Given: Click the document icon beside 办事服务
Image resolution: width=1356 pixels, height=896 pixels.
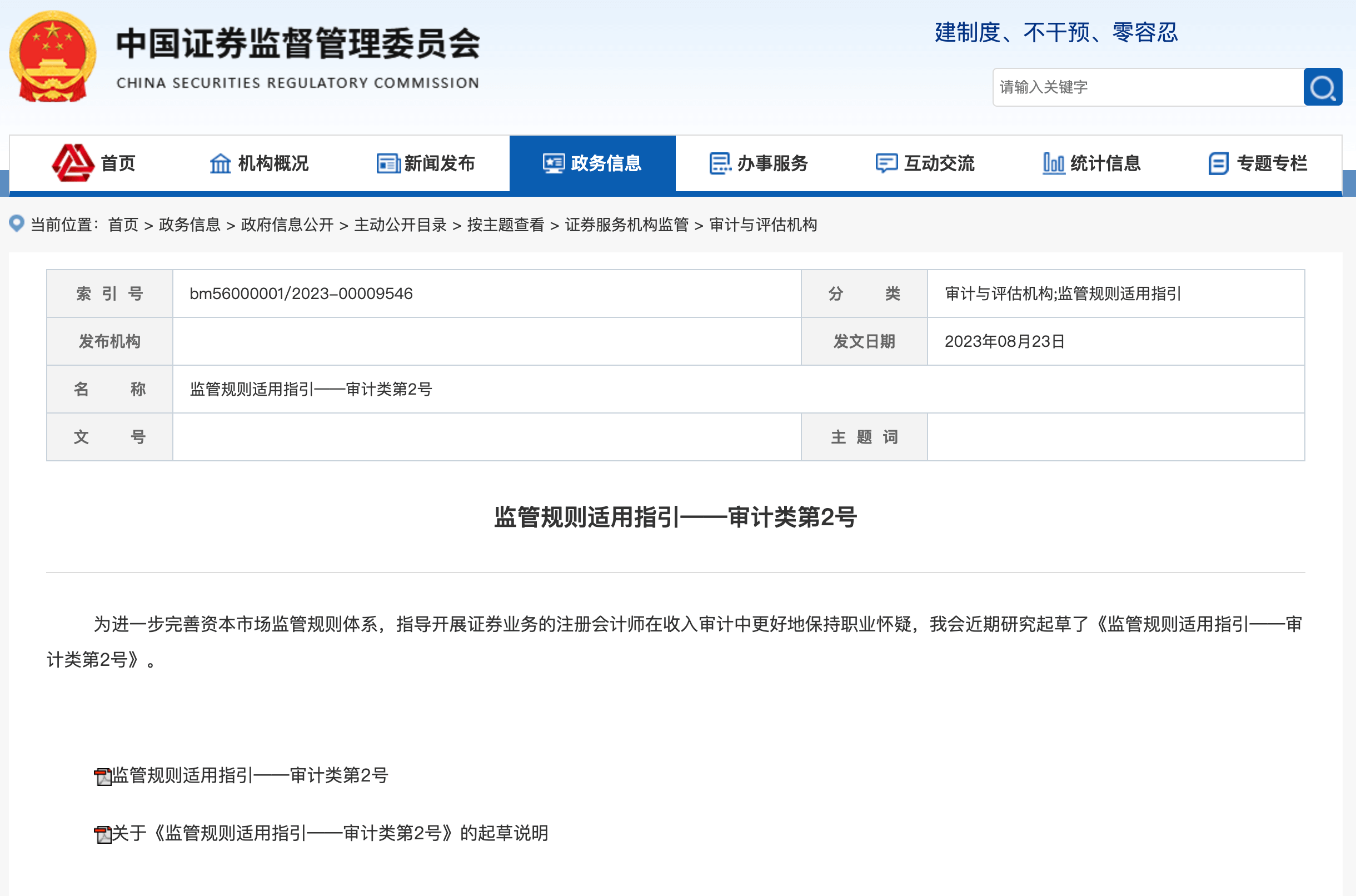Looking at the screenshot, I should (x=720, y=163).
